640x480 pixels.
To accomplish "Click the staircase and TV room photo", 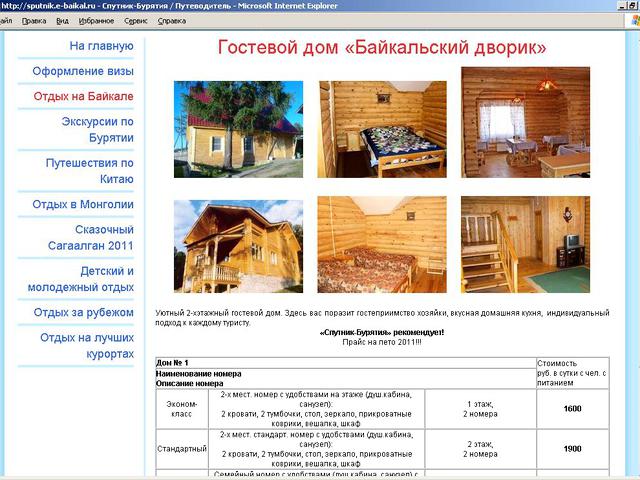I will pyautogui.click(x=526, y=244).
